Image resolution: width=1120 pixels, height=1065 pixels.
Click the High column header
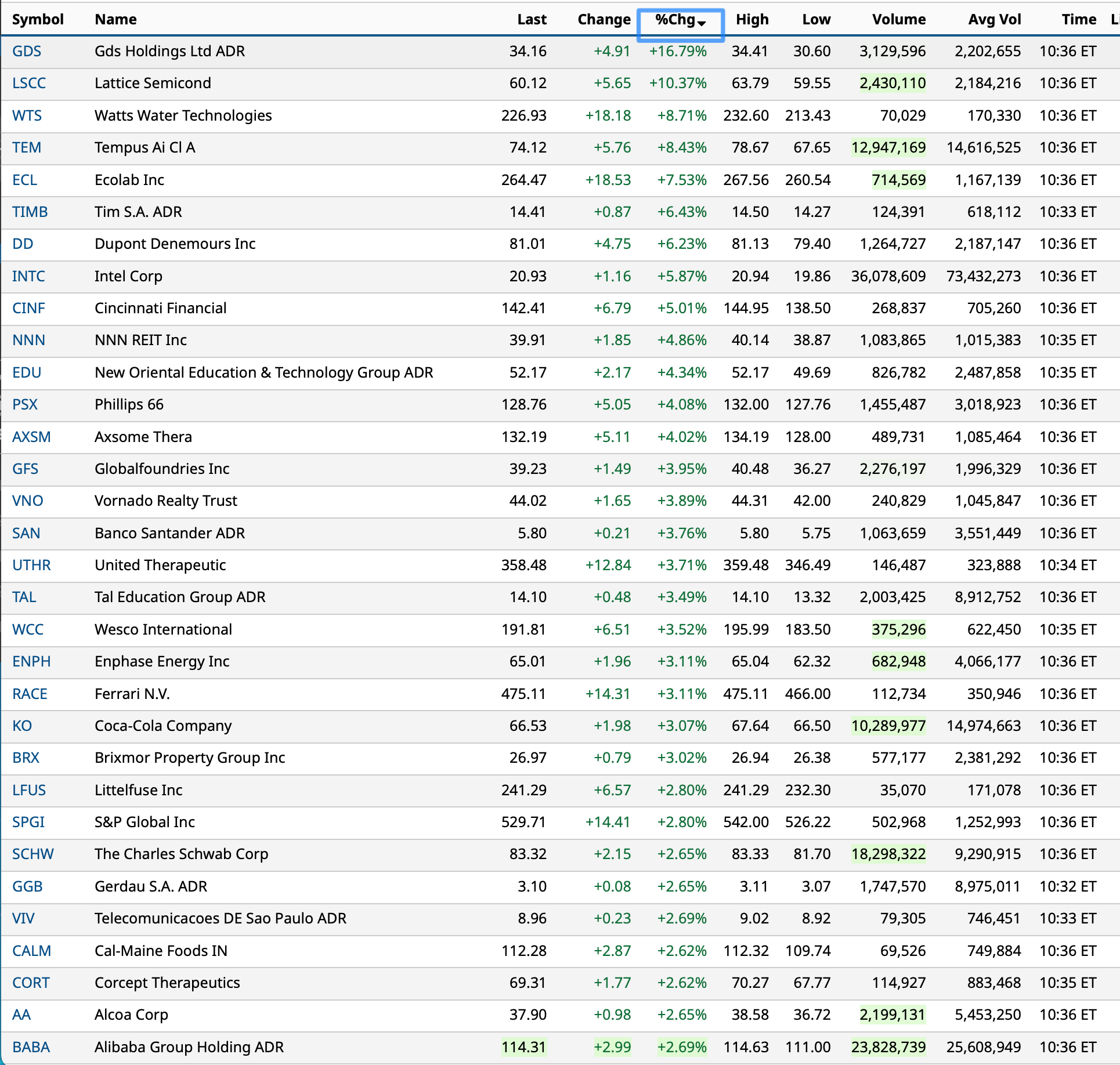pos(752,19)
